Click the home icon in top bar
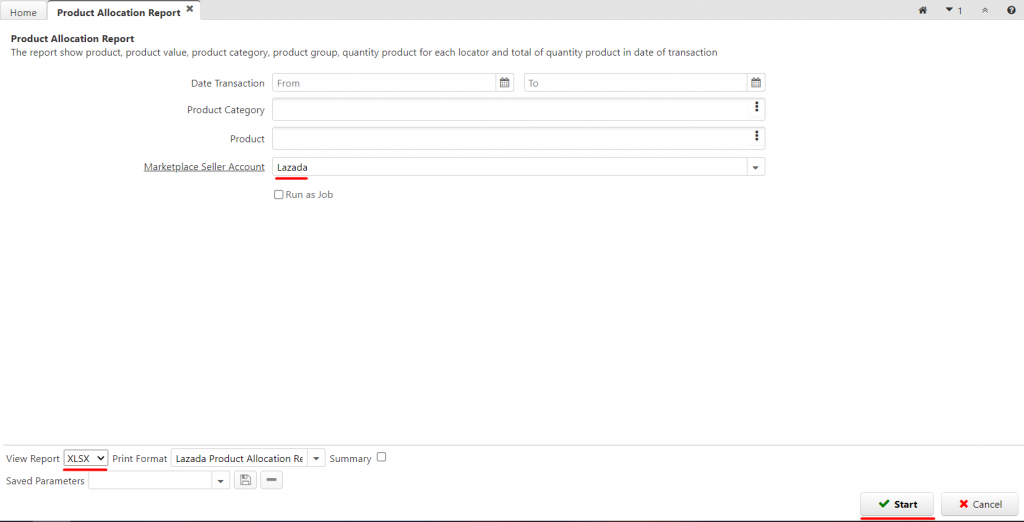This screenshot has height=522, width=1024. point(923,10)
